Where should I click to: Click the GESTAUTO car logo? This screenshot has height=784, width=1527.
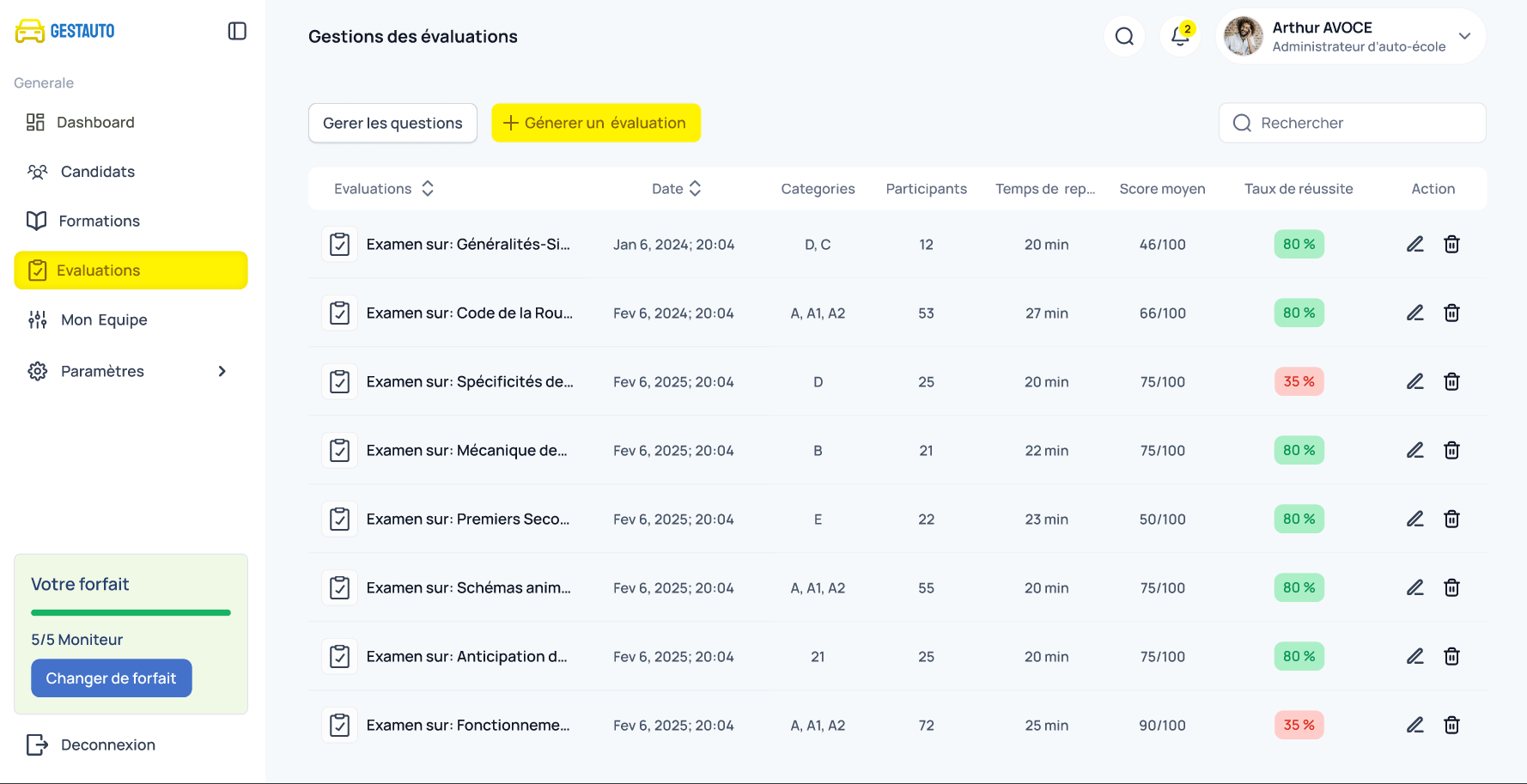point(30,31)
